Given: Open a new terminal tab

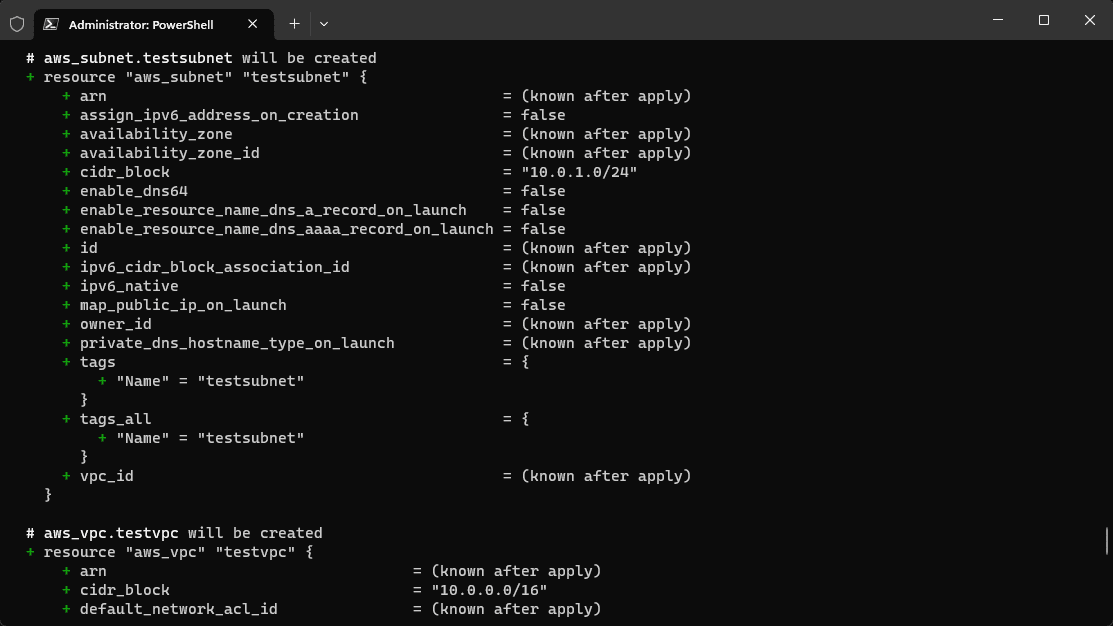Looking at the screenshot, I should click(294, 23).
